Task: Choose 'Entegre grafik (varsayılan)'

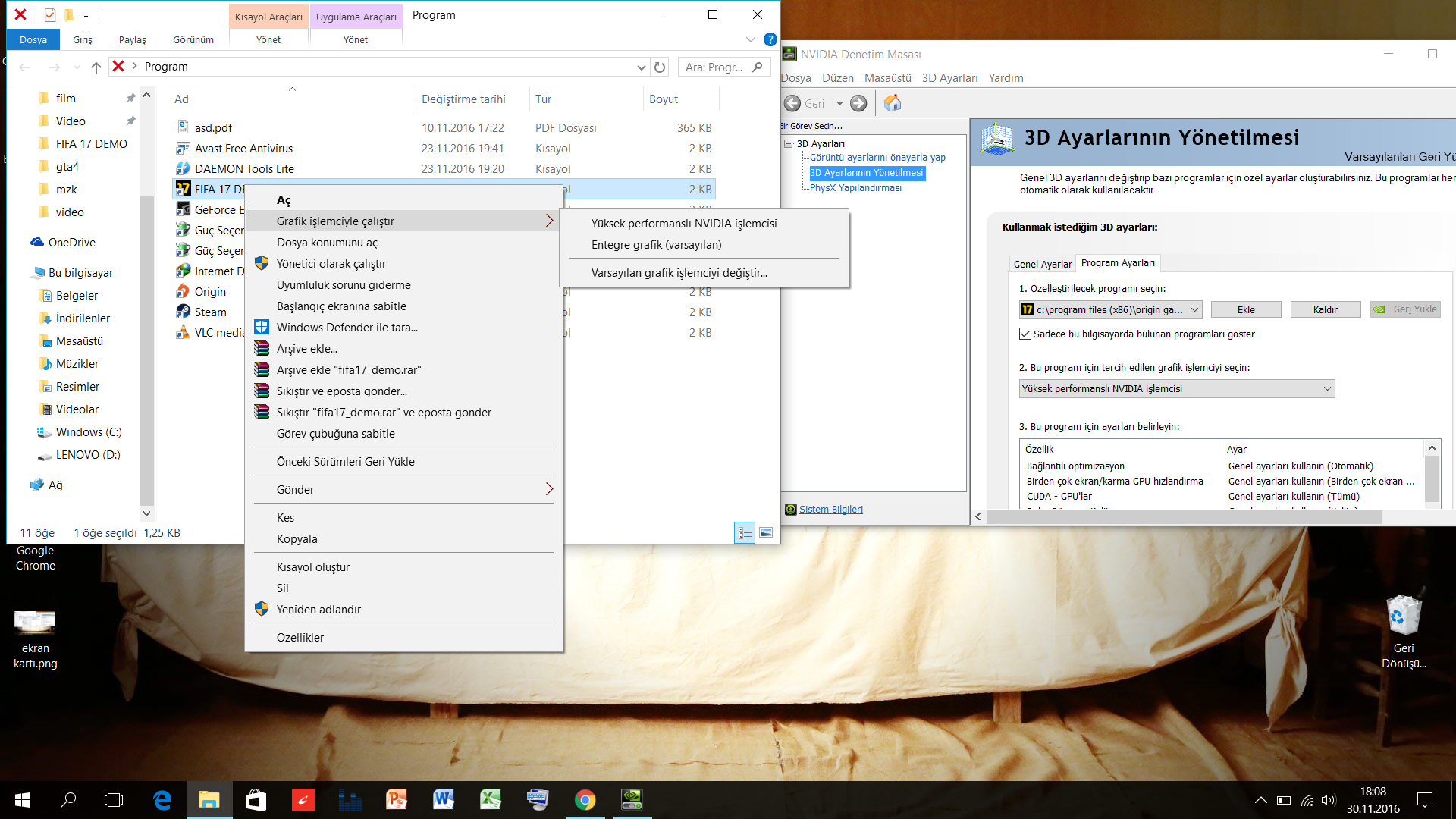Action: 657,244
